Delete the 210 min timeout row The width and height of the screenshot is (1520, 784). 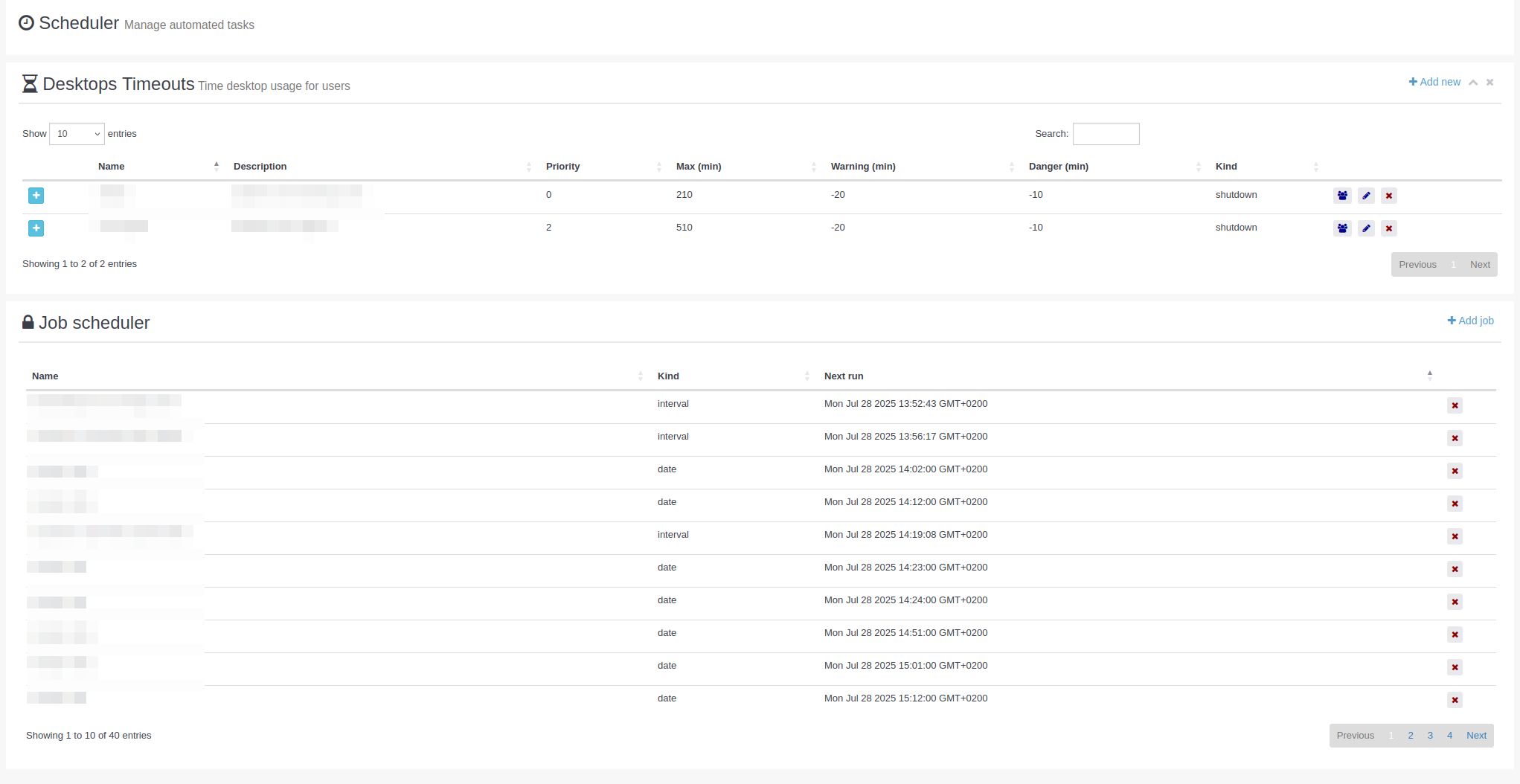click(x=1388, y=196)
